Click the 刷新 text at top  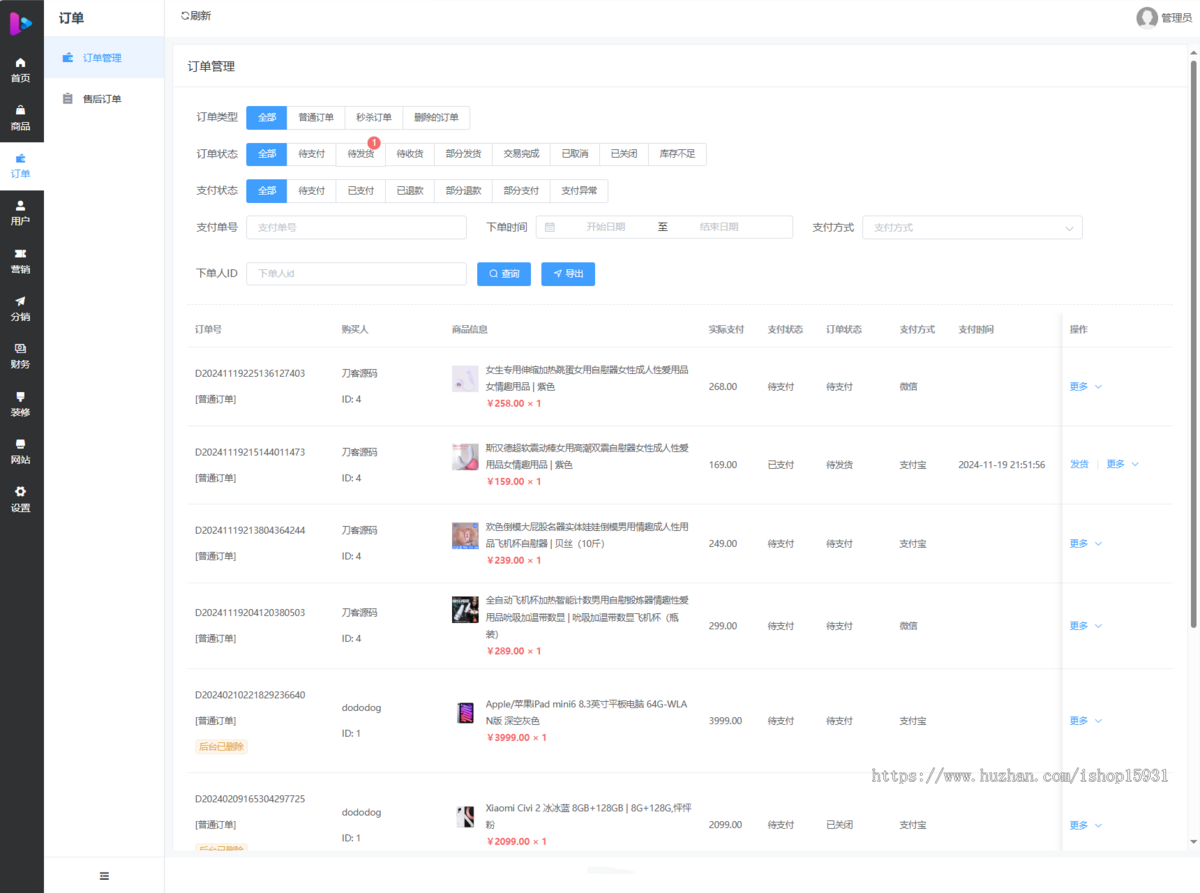201,16
